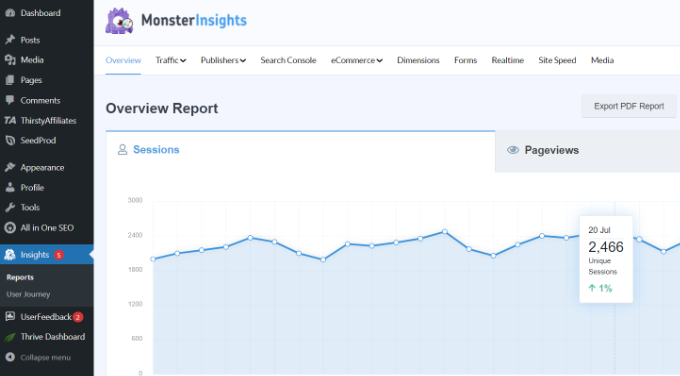Click the Tools wrench icon

pyautogui.click(x=10, y=207)
